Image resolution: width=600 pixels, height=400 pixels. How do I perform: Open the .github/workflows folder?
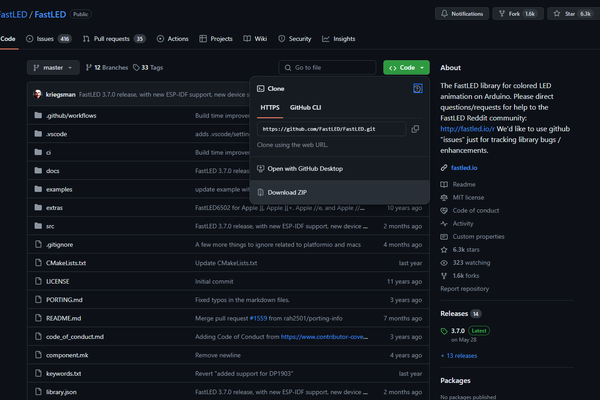pyautogui.click(x=71, y=116)
